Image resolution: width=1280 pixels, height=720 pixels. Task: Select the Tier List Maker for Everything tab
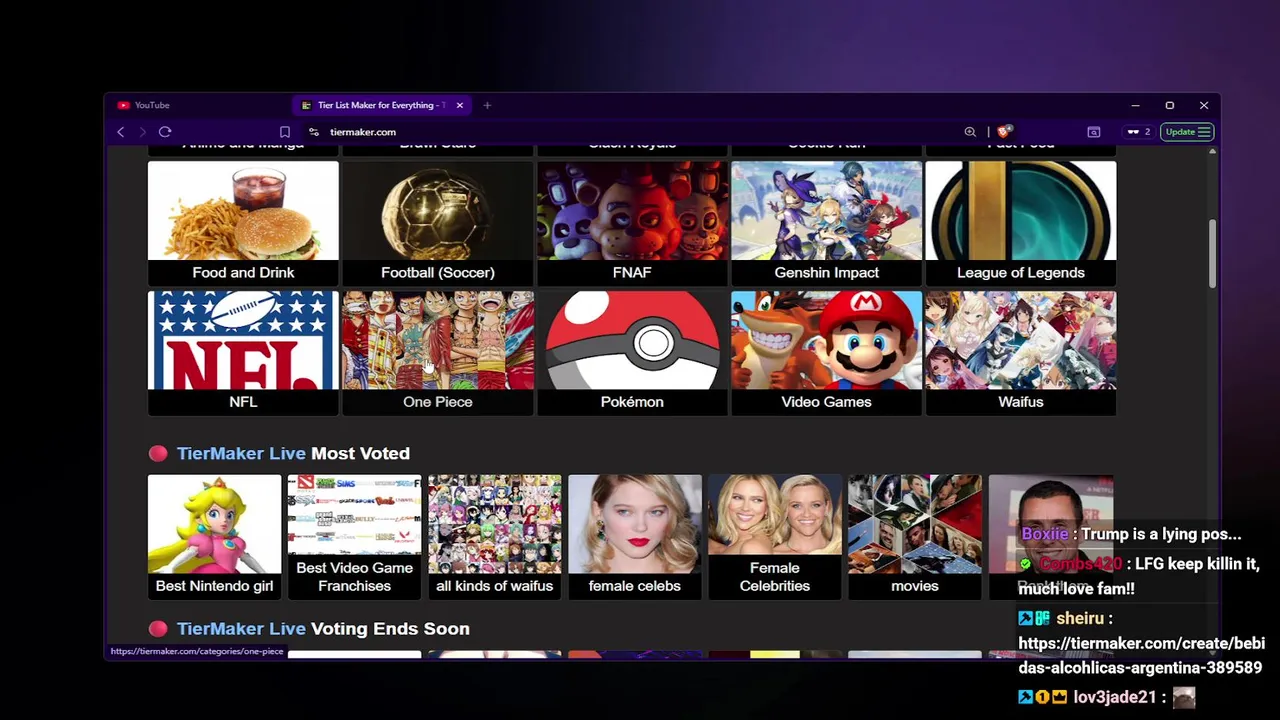point(383,105)
